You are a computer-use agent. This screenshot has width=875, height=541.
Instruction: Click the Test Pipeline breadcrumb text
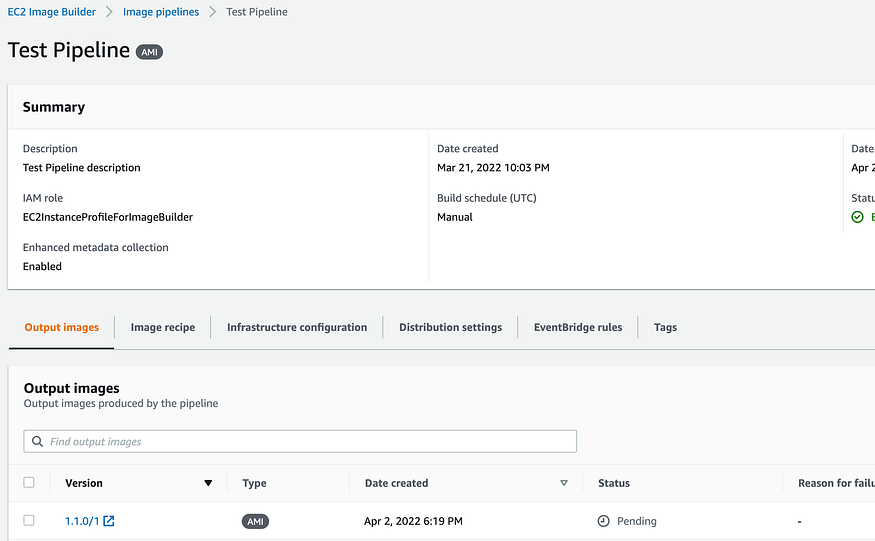(257, 12)
